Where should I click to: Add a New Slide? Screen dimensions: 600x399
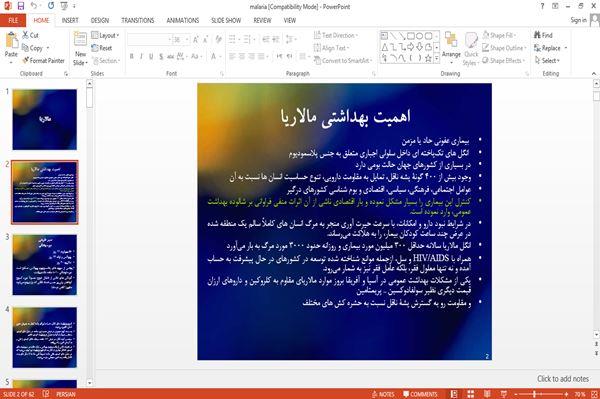click(x=80, y=48)
